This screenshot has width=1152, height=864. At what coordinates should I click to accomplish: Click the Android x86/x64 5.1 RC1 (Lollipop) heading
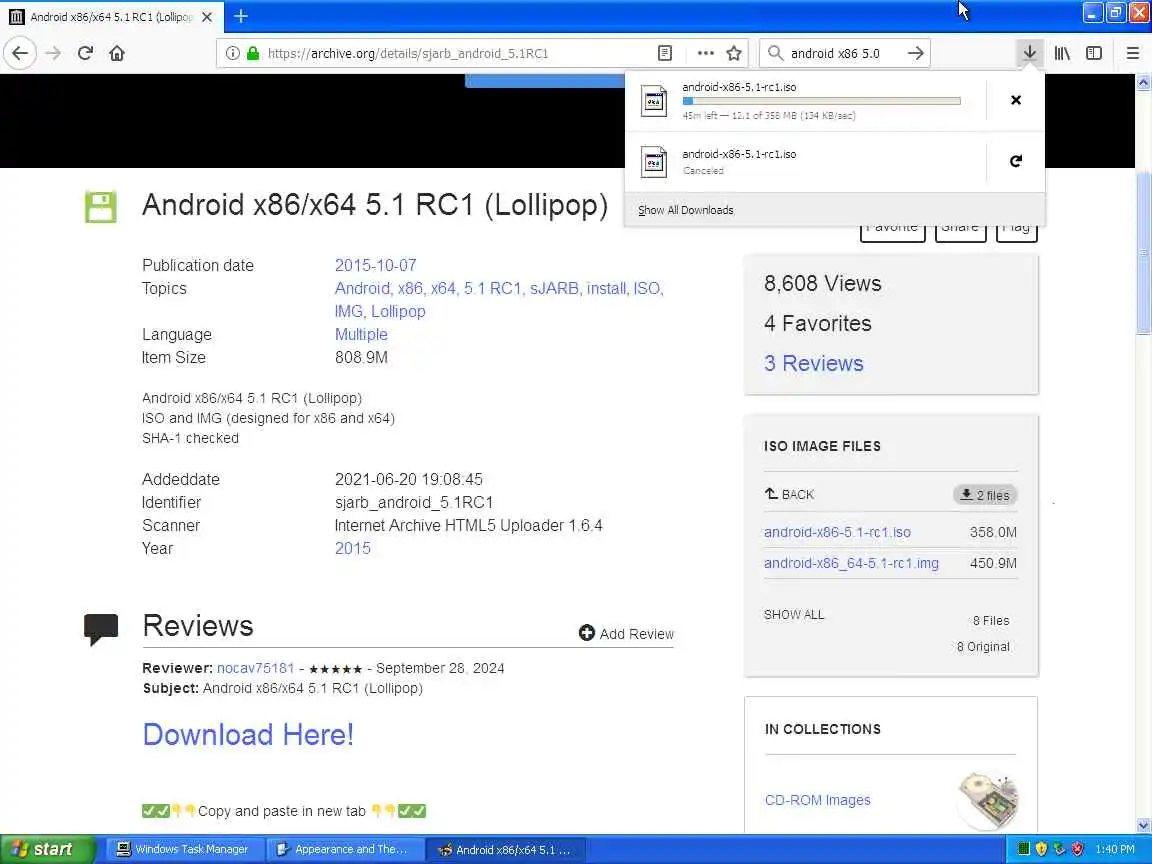pos(375,206)
